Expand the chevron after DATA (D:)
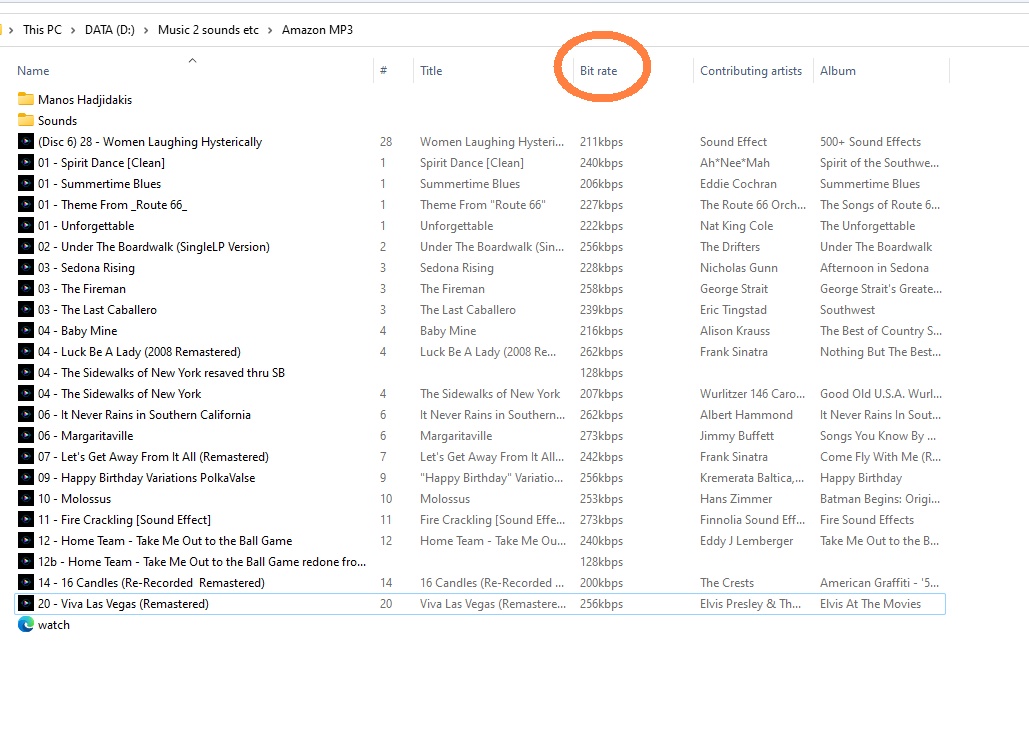The image size is (1029, 755). (146, 30)
